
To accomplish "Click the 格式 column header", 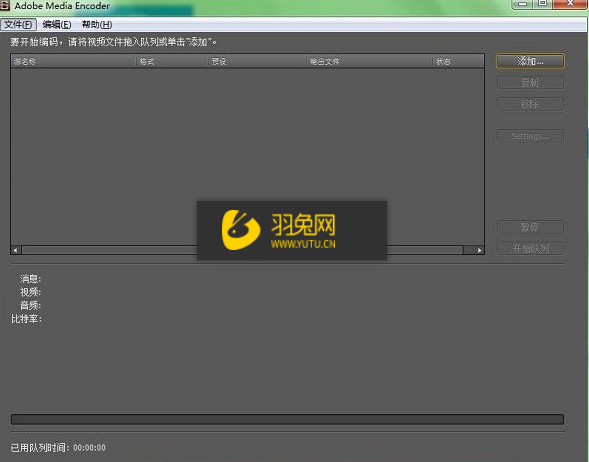I will [x=172, y=61].
